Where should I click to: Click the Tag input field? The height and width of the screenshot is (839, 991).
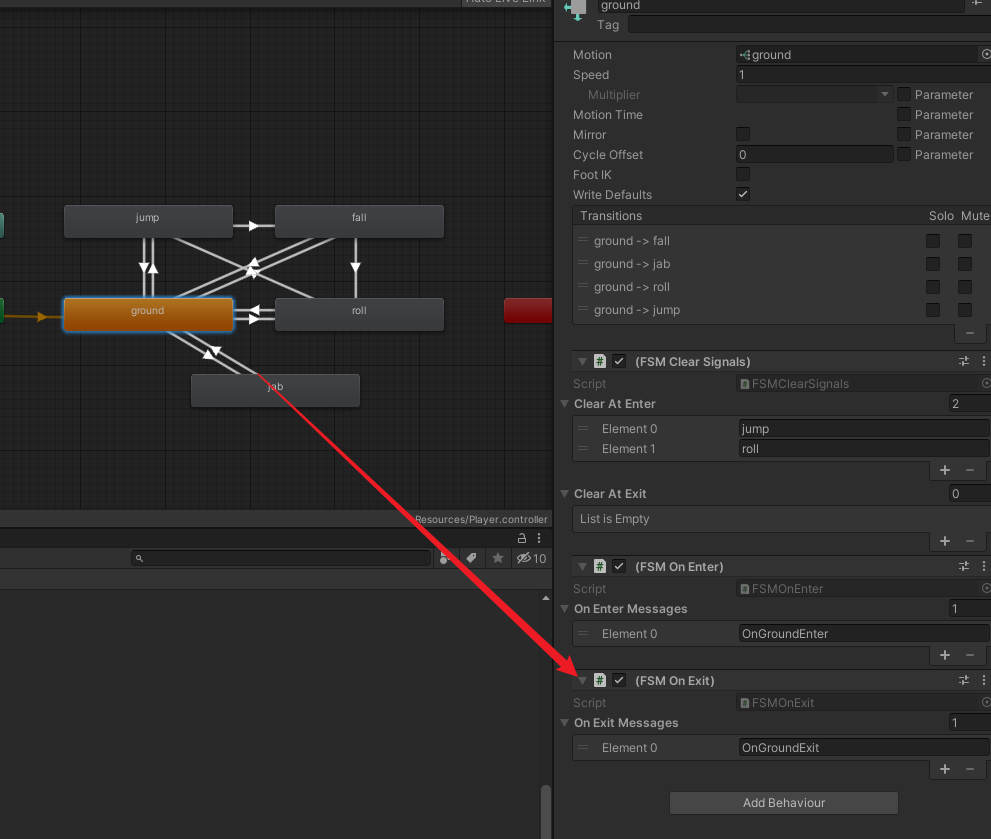pos(810,25)
